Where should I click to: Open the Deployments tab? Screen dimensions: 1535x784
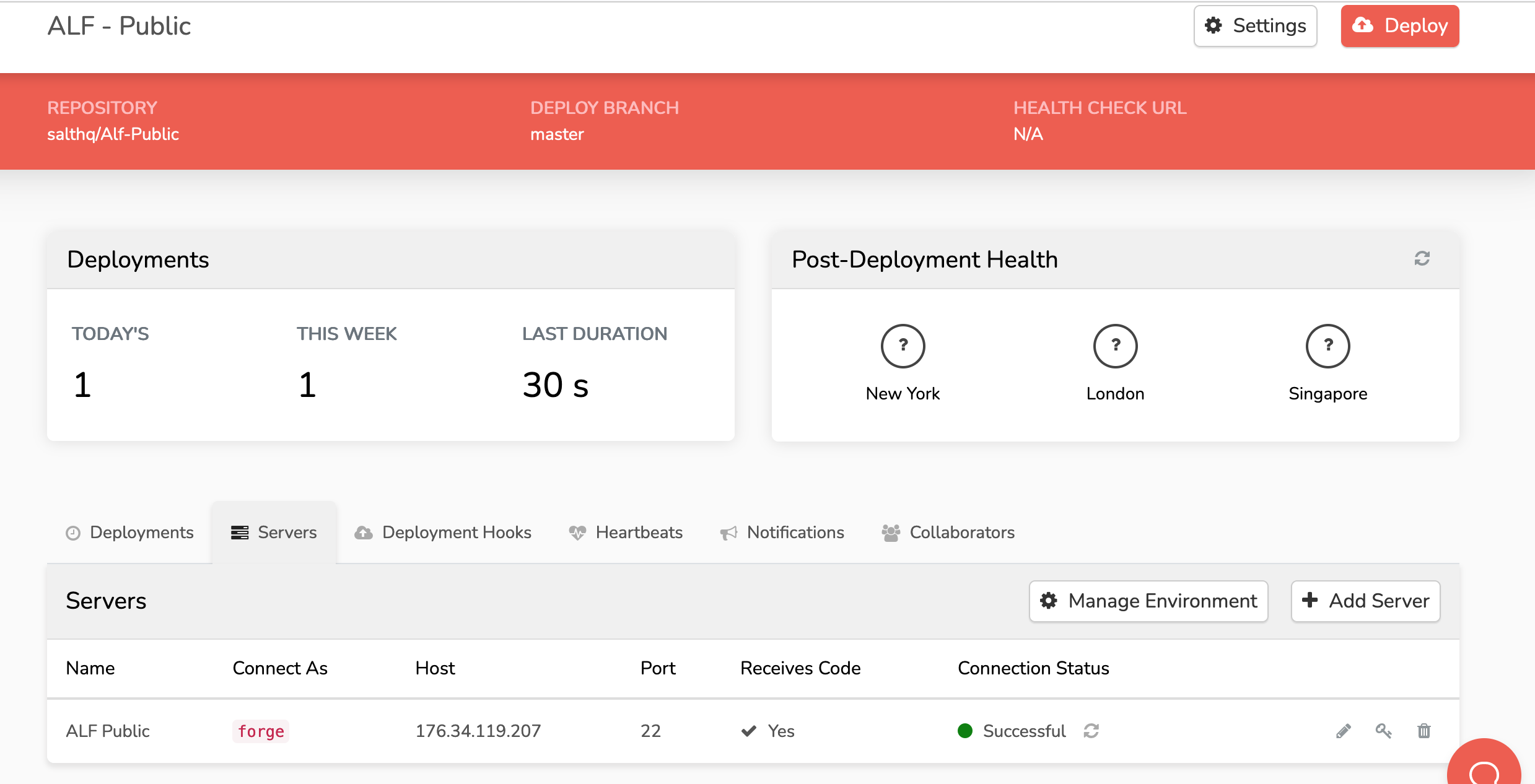(130, 533)
